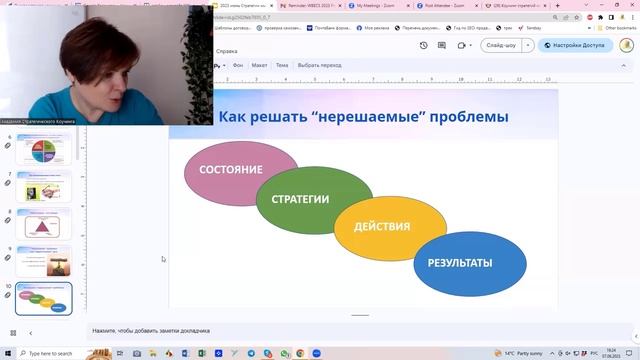
Task: Click the taskbar search box
Action: [51, 353]
